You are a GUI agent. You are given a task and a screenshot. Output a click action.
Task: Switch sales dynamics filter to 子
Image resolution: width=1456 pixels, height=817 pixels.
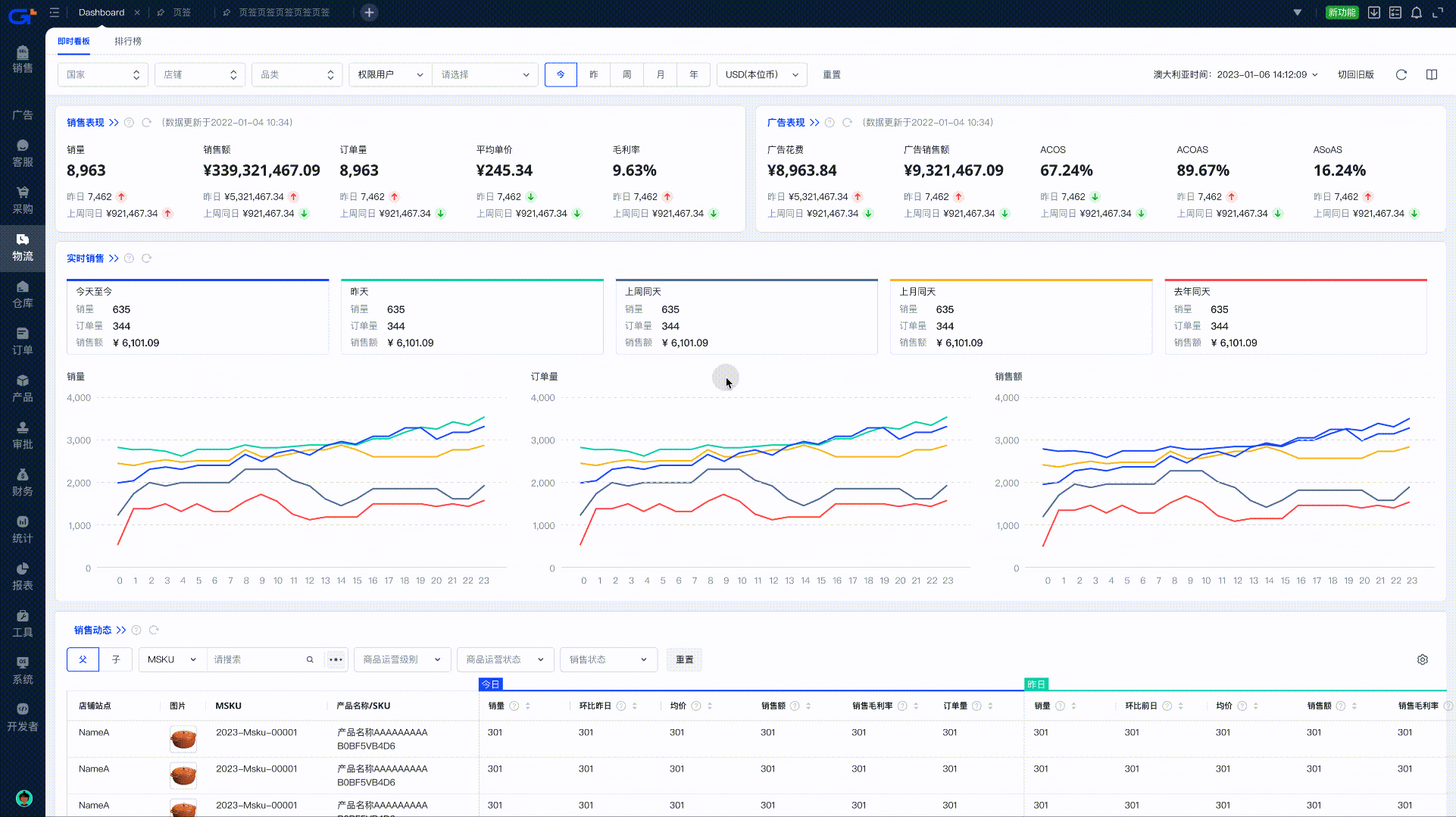pos(116,659)
